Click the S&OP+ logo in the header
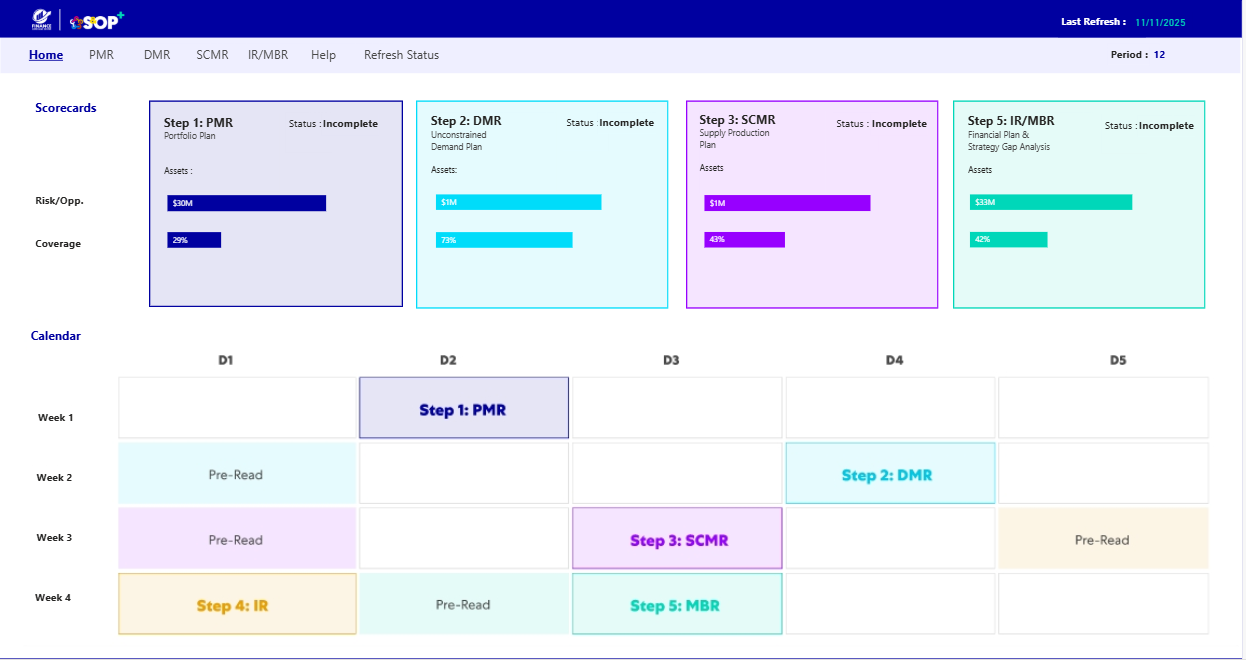The width and height of the screenshot is (1246, 660). (97, 20)
